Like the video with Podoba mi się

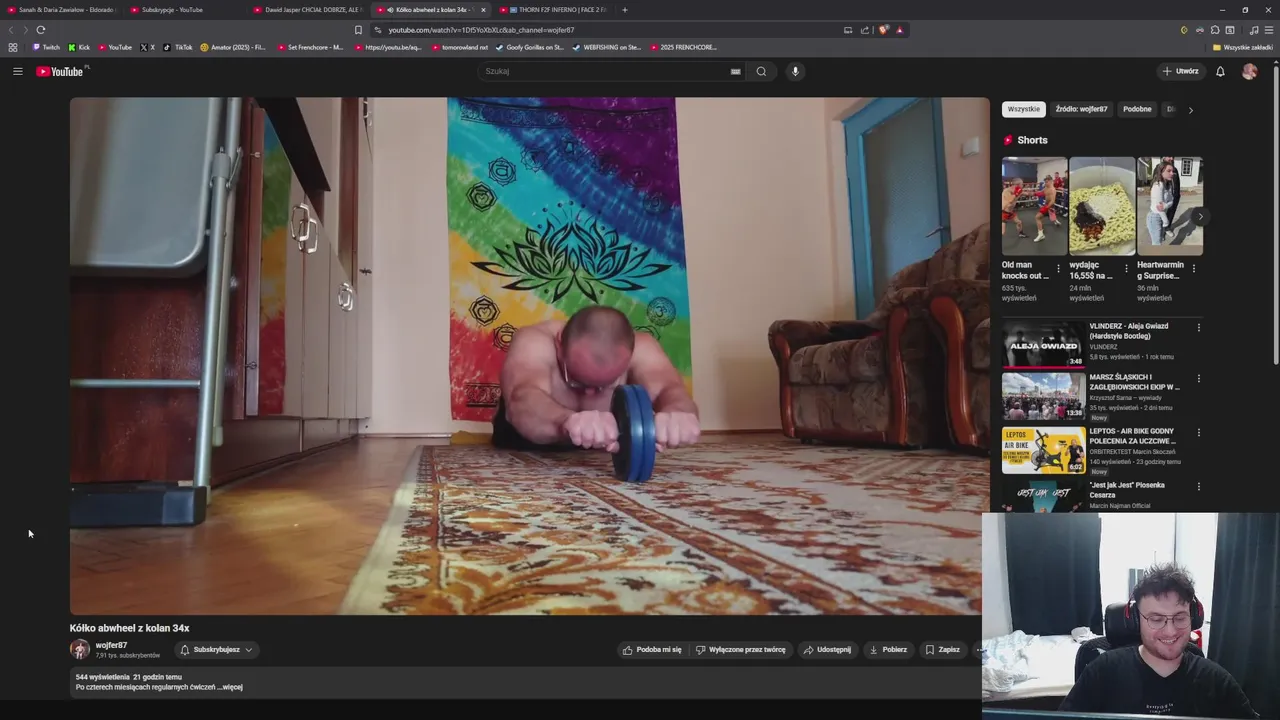click(652, 650)
